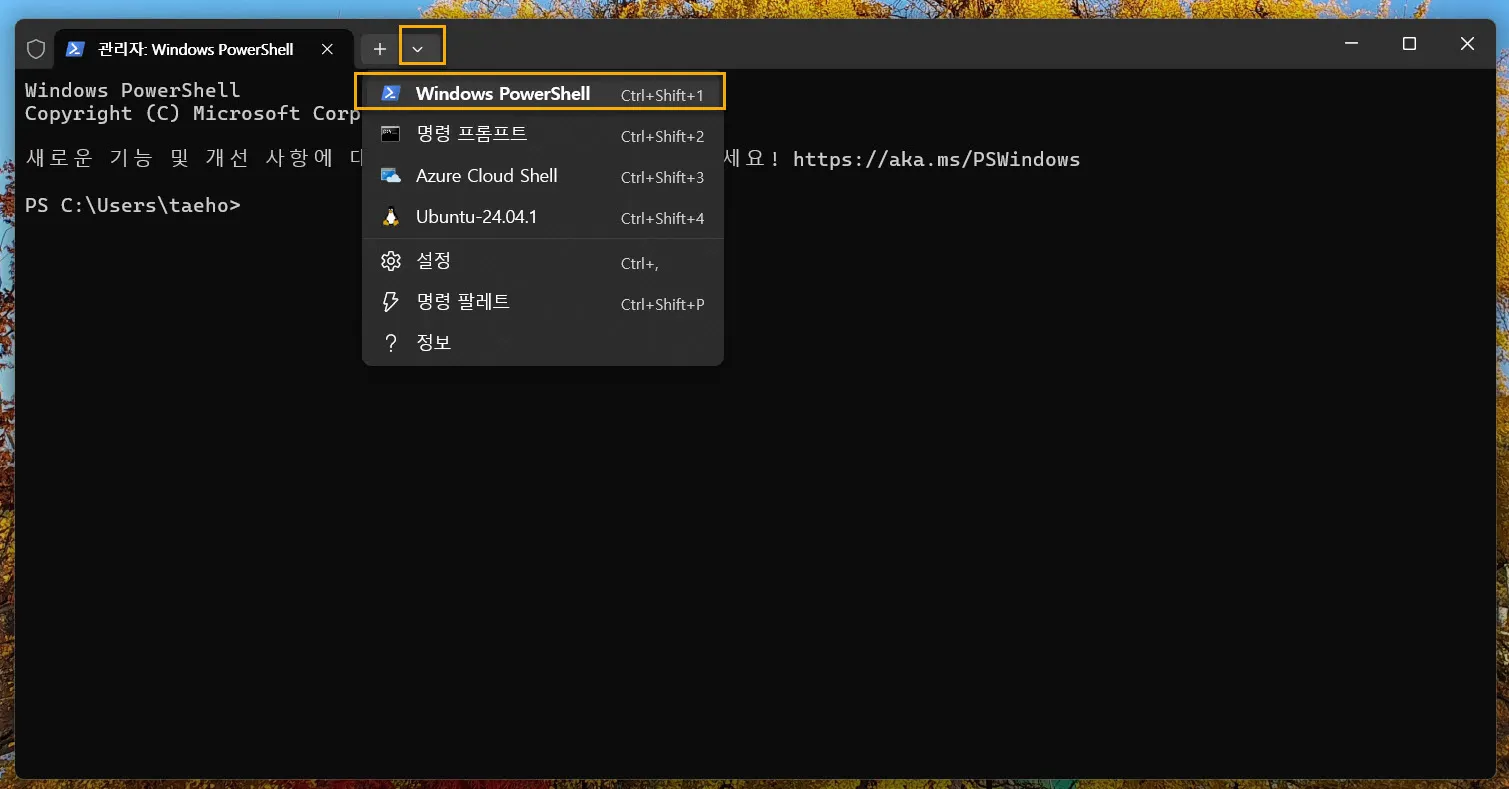Select the Windows PowerShell profile icon
This screenshot has width=1509, height=789.
[x=390, y=92]
